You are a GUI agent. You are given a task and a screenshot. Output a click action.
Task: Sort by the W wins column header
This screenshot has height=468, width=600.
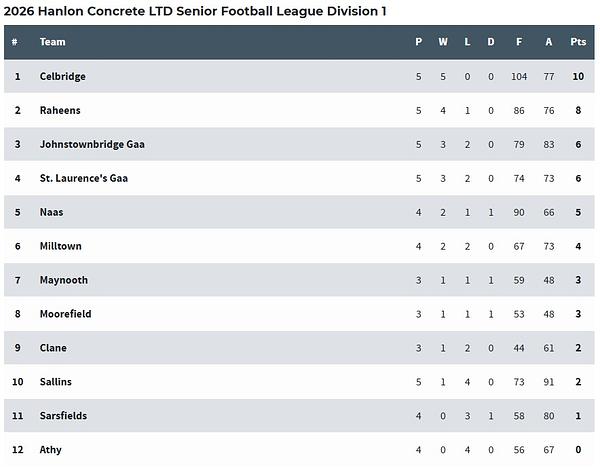click(443, 42)
